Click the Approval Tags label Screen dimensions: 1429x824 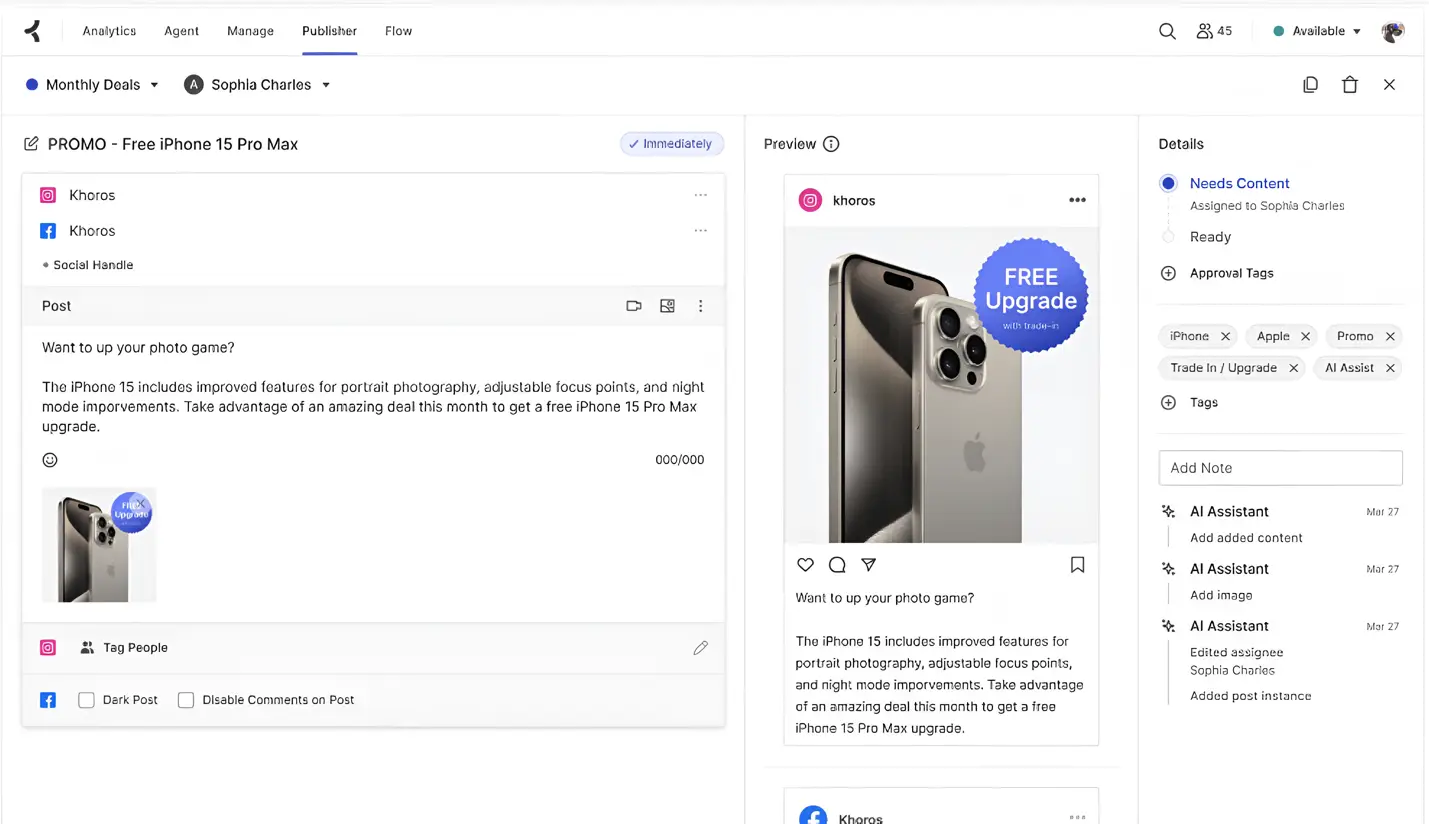click(x=1231, y=273)
